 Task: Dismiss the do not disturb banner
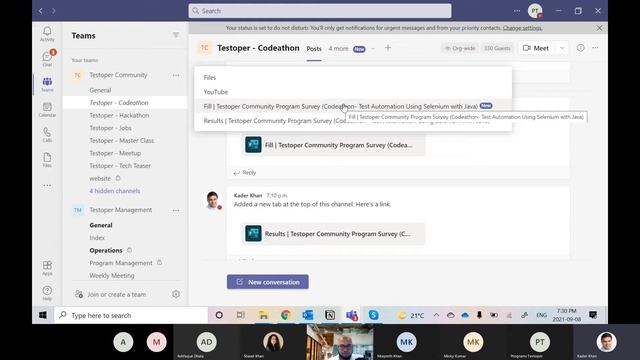coord(599,28)
